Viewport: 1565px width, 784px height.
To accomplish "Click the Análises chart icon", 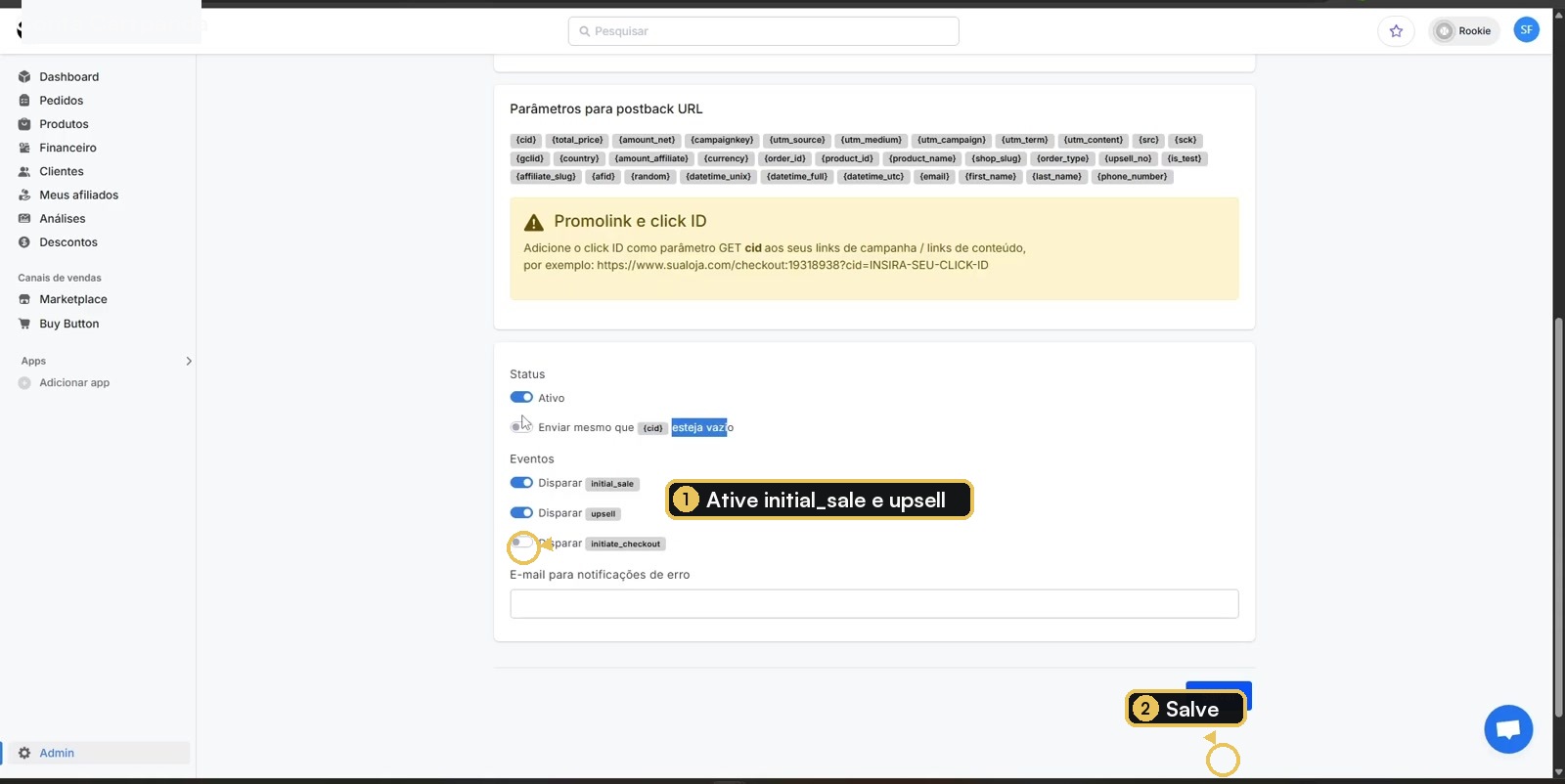I will [x=24, y=218].
